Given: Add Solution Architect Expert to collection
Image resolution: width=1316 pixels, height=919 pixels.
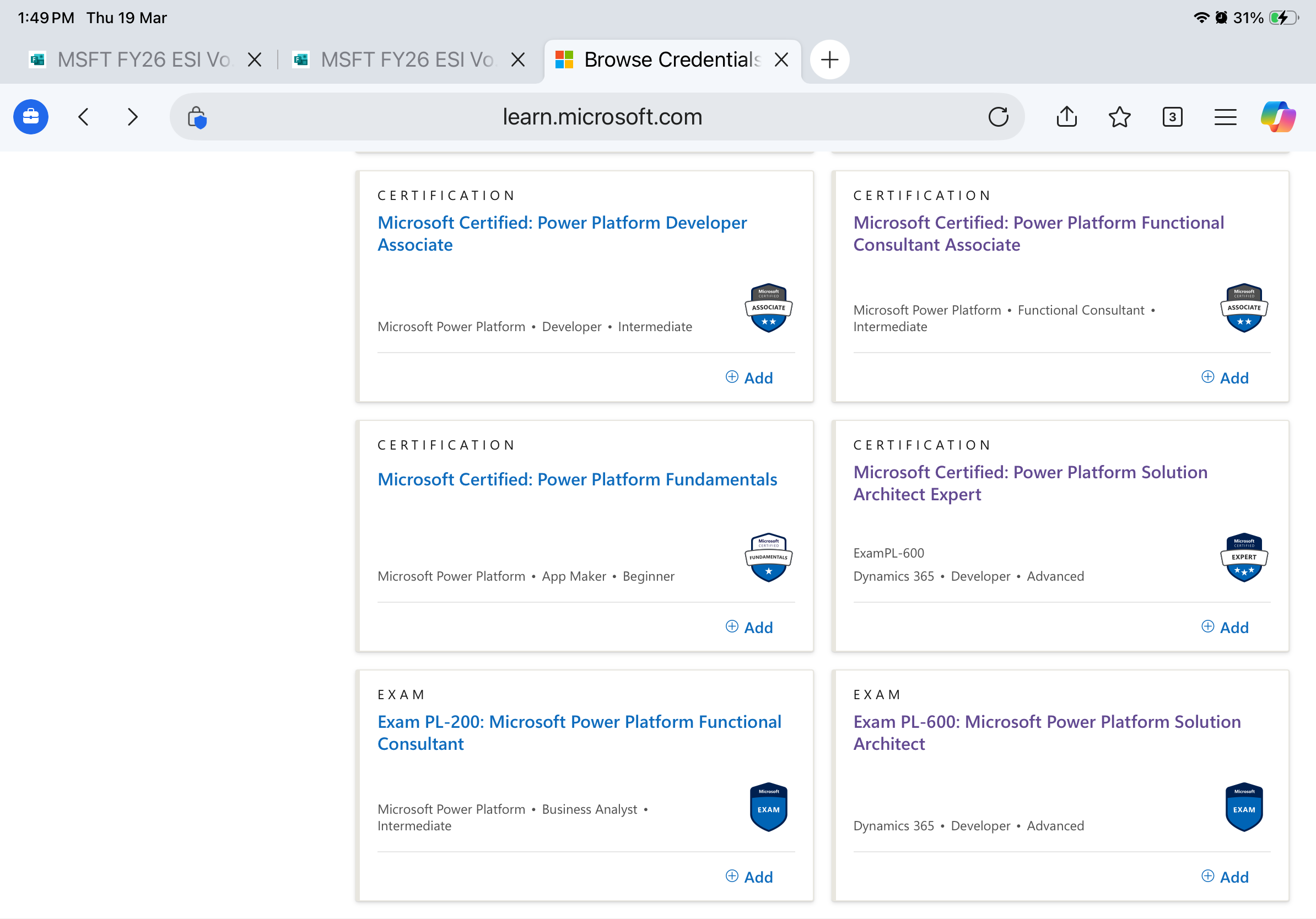Looking at the screenshot, I should coord(1225,628).
